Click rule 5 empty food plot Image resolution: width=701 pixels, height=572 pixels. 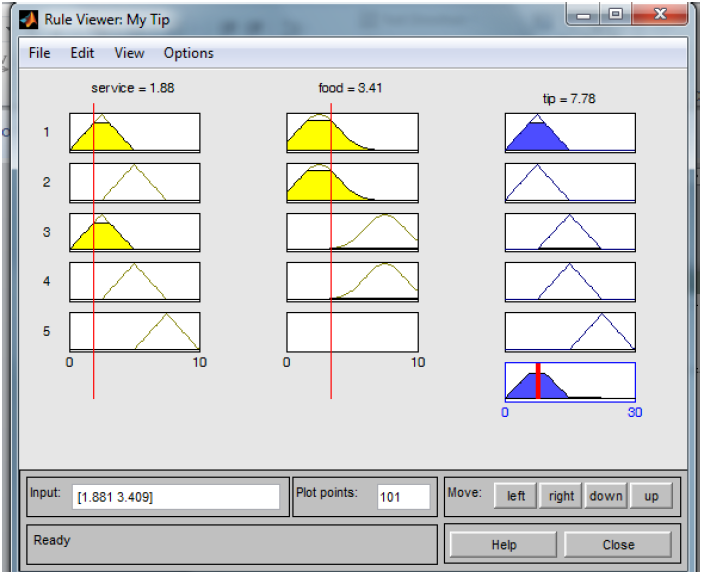pyautogui.click(x=352, y=332)
